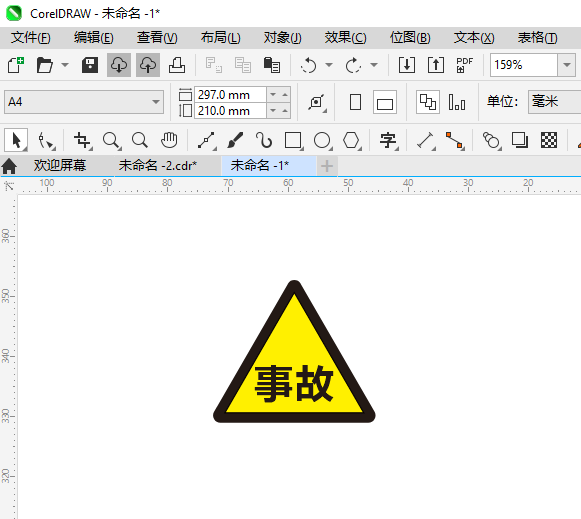Click the 159% zoom level field
The width and height of the screenshot is (581, 519).
click(524, 65)
